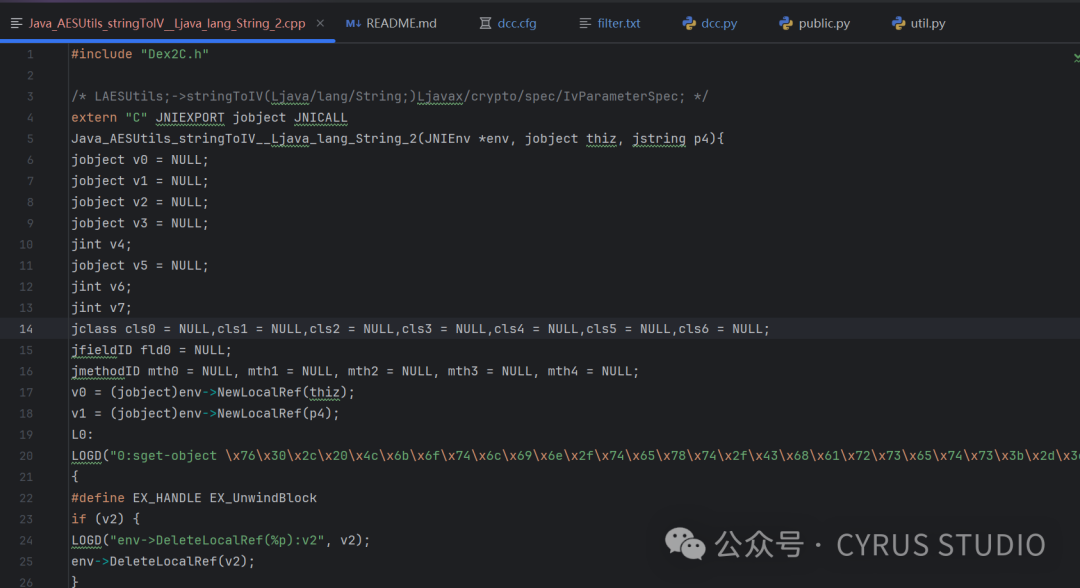Image resolution: width=1080 pixels, height=588 pixels.
Task: Click the file icon on the cpp tab
Action: pos(17,23)
